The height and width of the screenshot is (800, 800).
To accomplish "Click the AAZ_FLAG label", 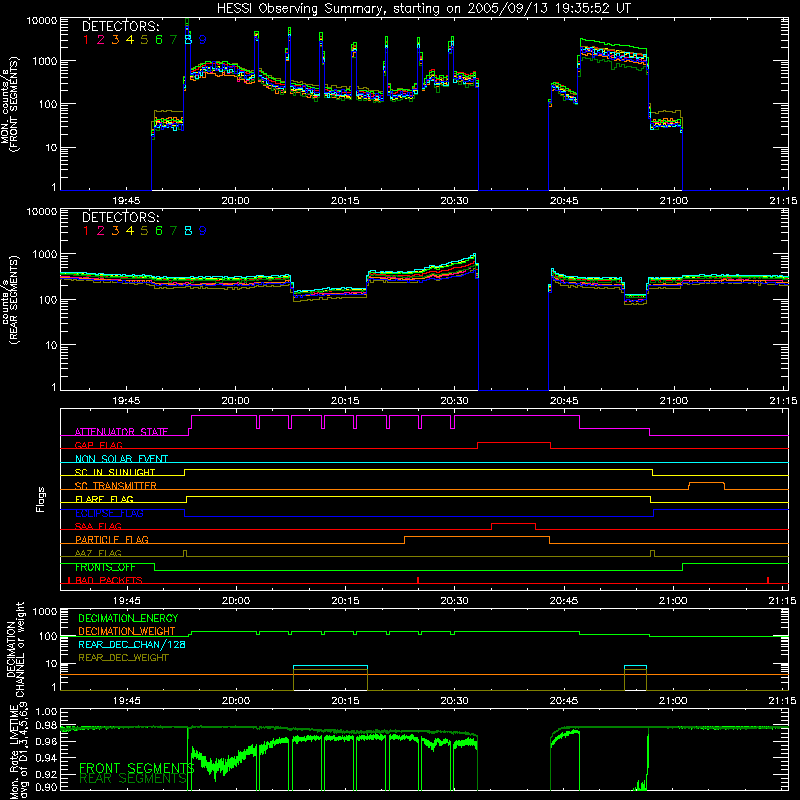I will pos(98,553).
